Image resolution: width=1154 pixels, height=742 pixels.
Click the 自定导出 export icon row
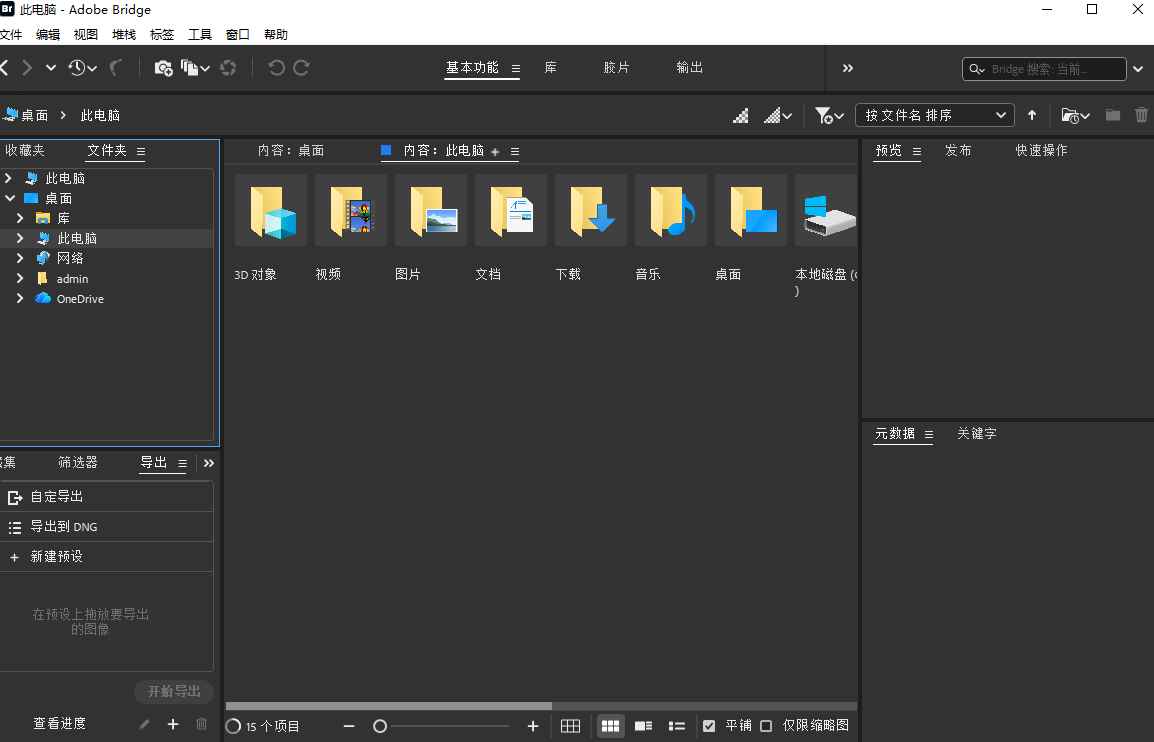point(107,497)
